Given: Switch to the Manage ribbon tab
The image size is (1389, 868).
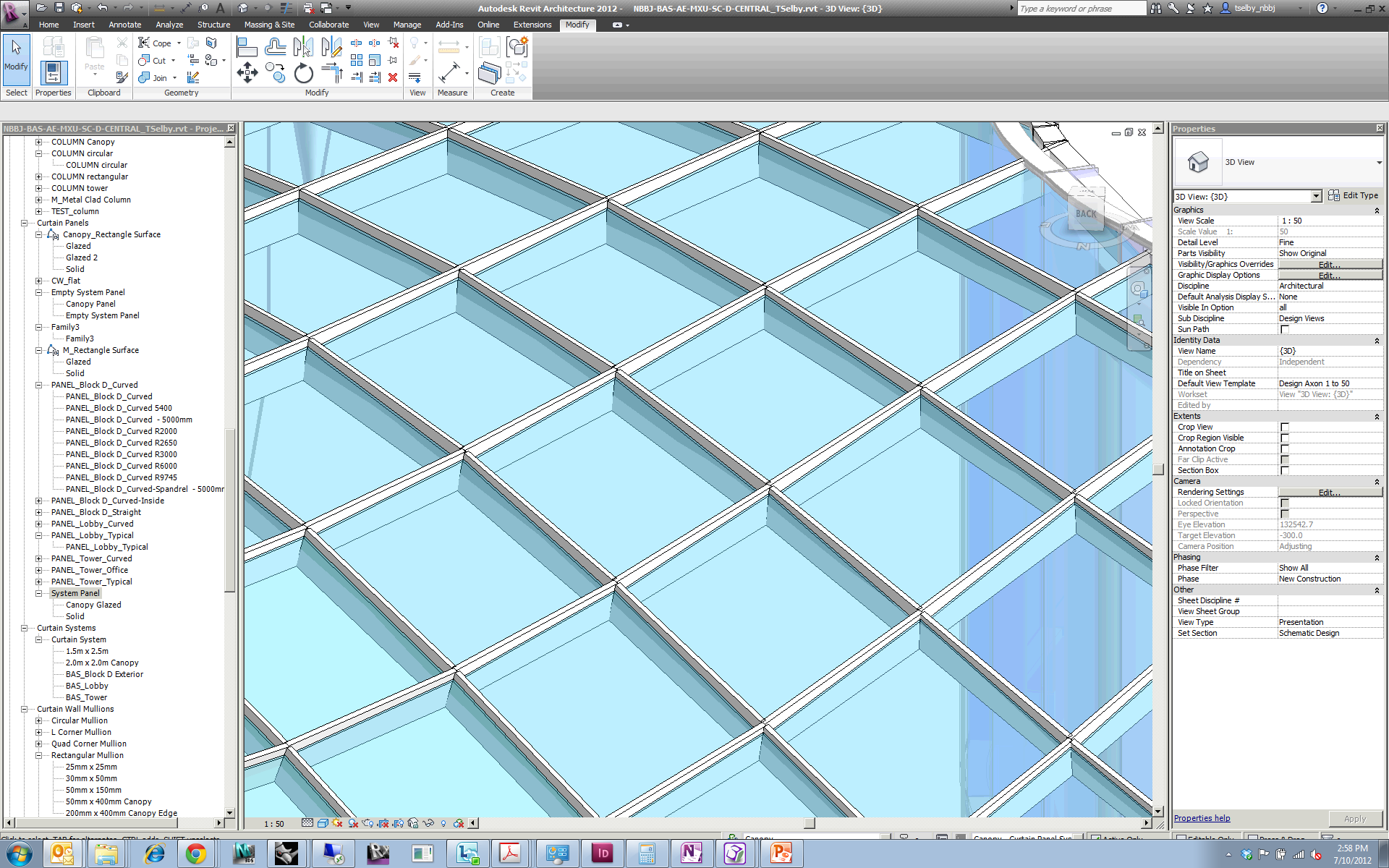Looking at the screenshot, I should point(407,25).
